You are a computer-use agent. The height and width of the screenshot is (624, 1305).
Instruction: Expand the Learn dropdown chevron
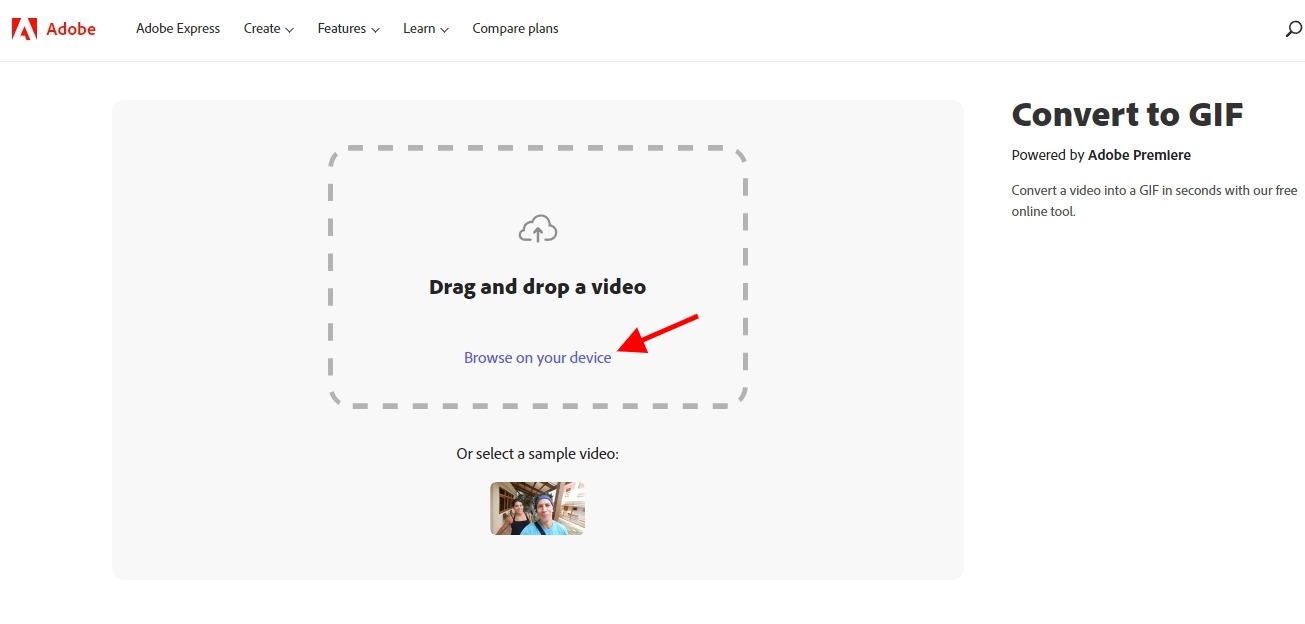pyautogui.click(x=444, y=30)
